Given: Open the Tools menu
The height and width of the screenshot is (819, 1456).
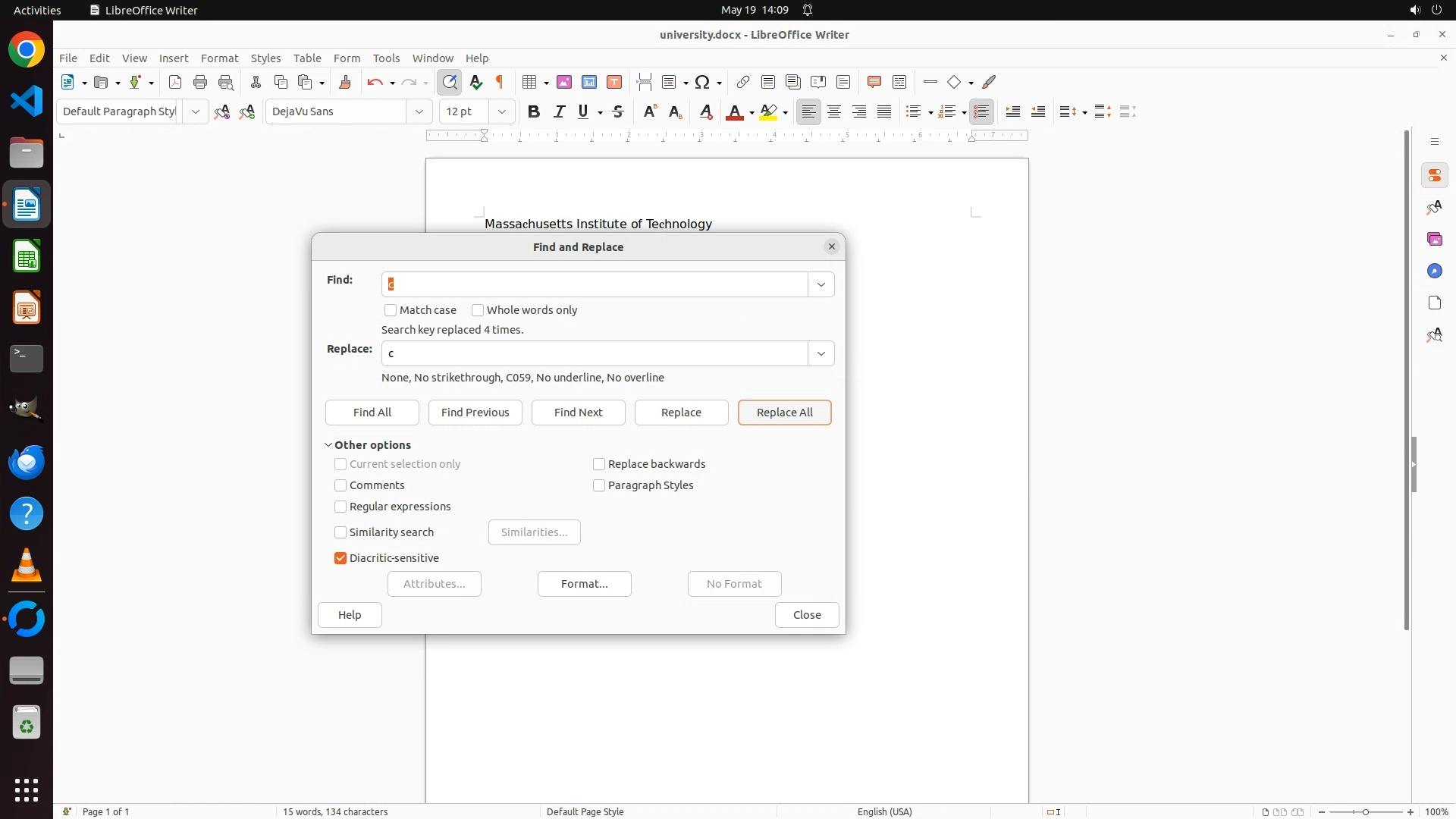Looking at the screenshot, I should pos(386,58).
